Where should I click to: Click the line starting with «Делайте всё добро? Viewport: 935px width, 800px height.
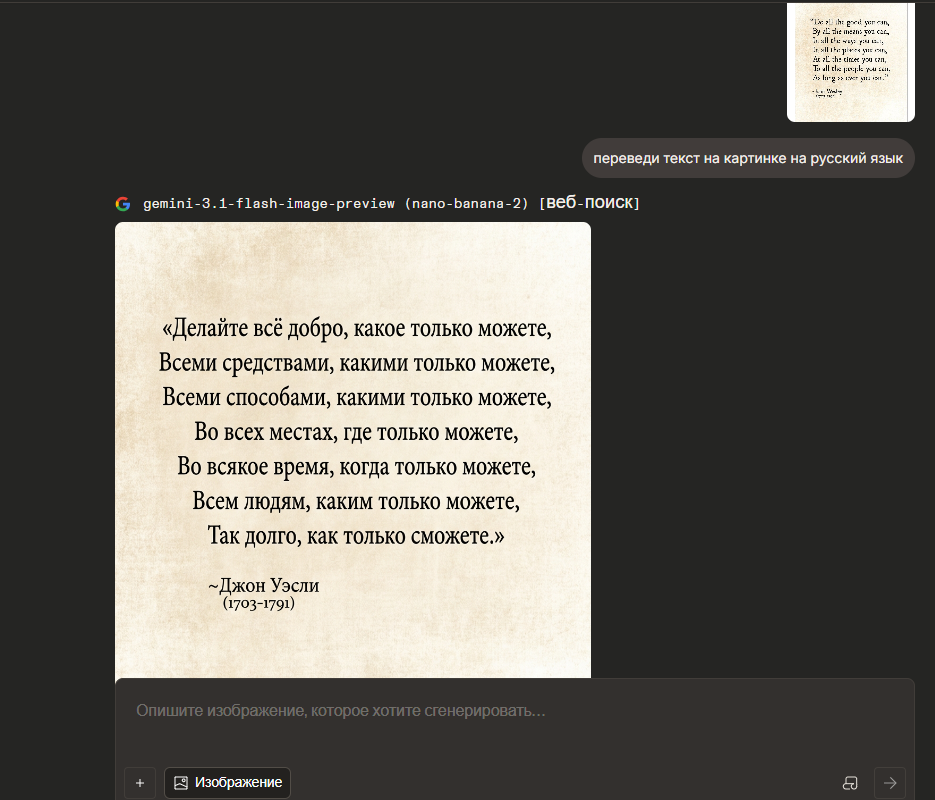pos(356,328)
